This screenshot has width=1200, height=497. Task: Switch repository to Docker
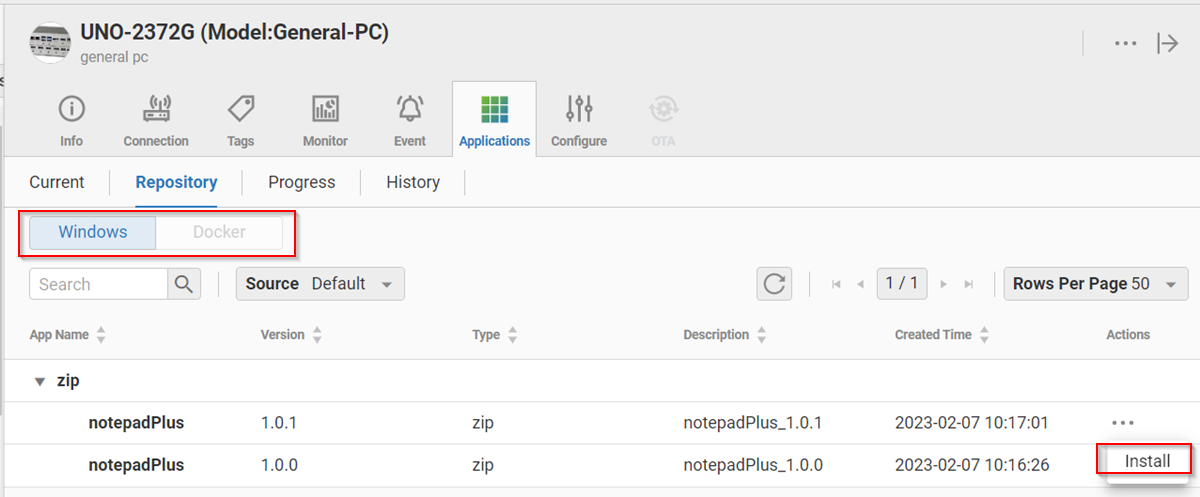(x=219, y=232)
